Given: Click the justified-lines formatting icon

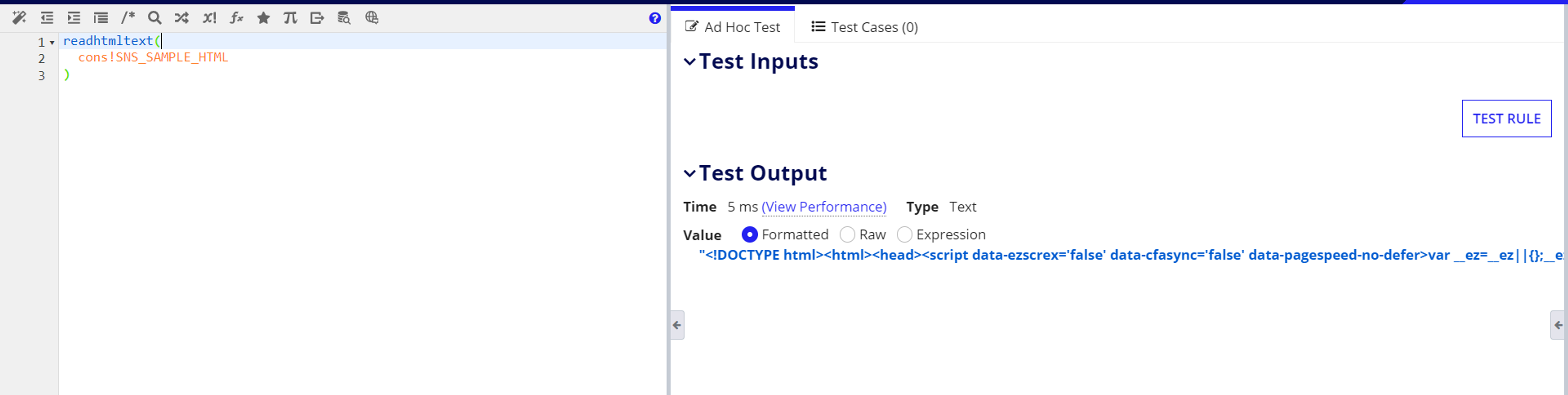Looking at the screenshot, I should coord(101,18).
